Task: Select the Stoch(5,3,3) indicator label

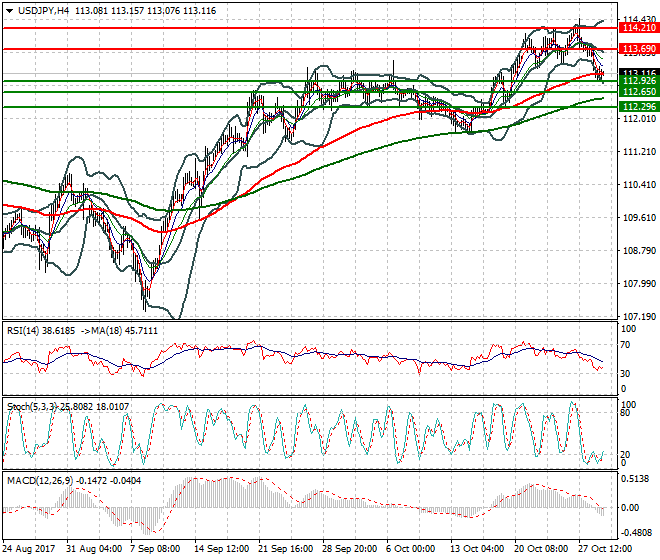Action: pos(32,407)
